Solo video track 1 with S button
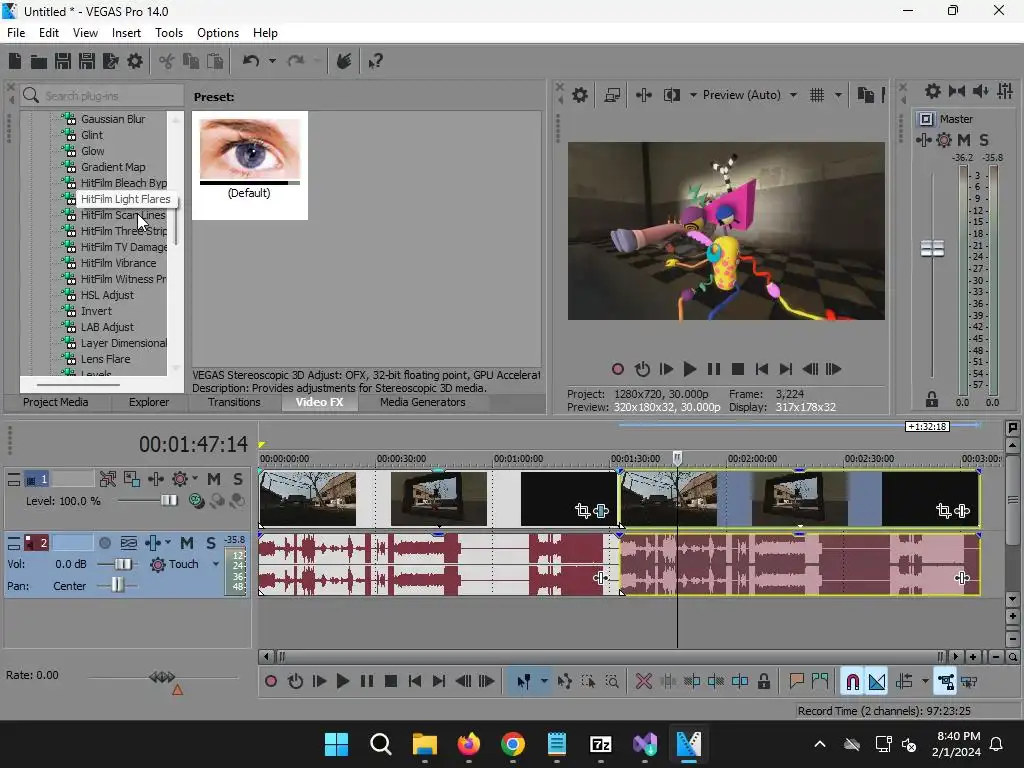Screen dimensions: 1024x768 pos(238,479)
